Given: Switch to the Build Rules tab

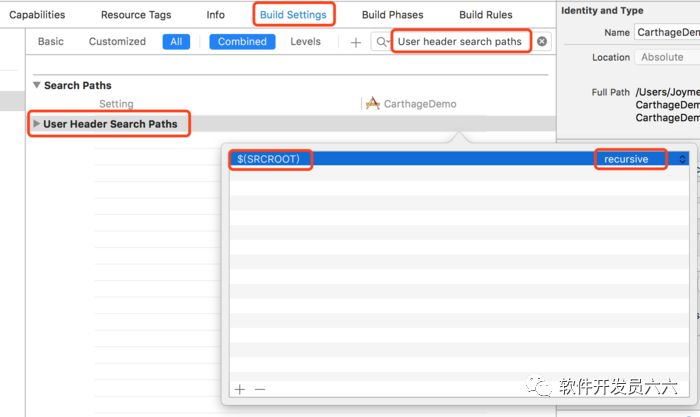Looking at the screenshot, I should coord(486,15).
